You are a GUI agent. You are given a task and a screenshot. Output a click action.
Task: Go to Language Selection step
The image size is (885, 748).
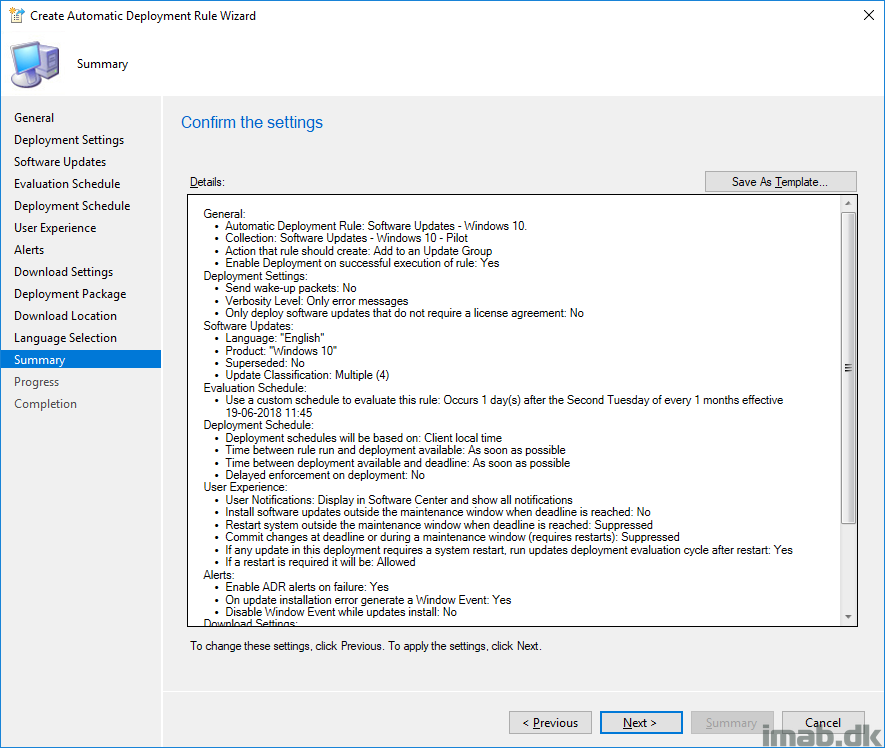[x=65, y=338]
